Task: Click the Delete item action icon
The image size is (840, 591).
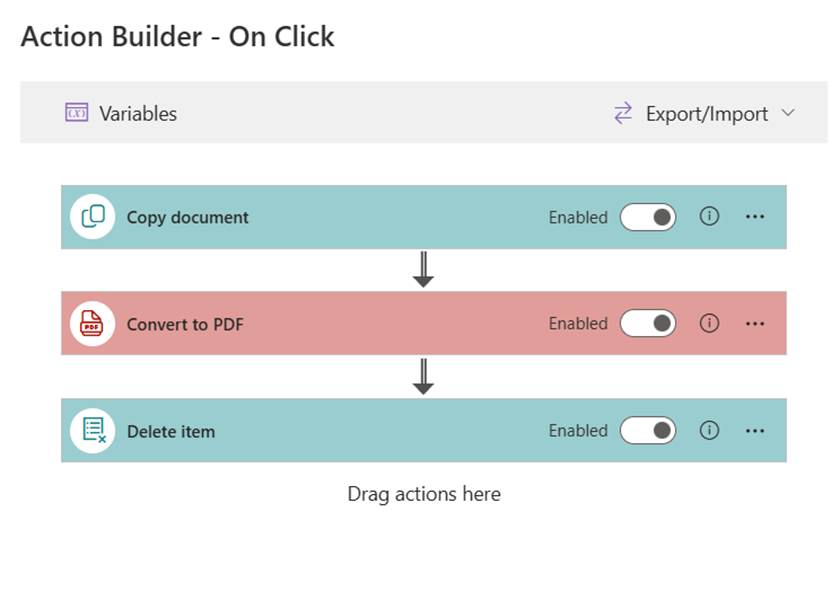Action: point(92,431)
